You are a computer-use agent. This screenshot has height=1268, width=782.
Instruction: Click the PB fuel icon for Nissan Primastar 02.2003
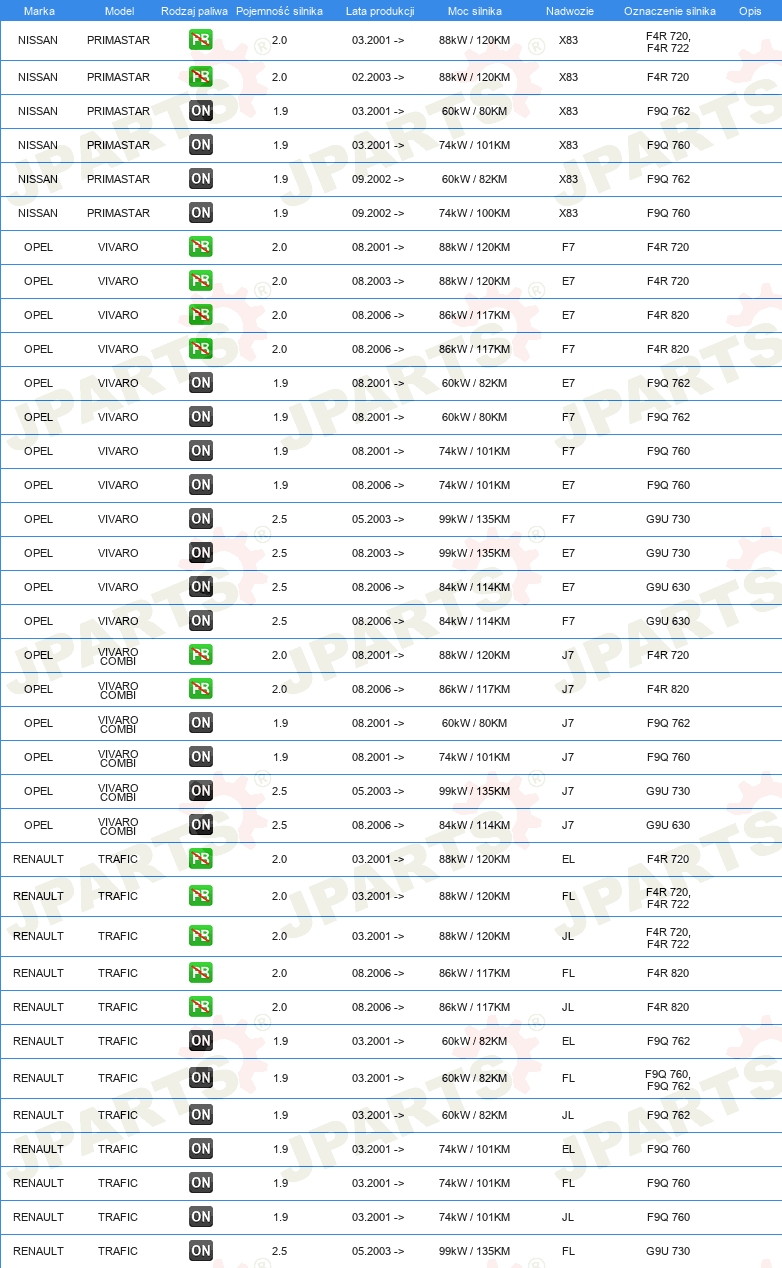tap(201, 77)
